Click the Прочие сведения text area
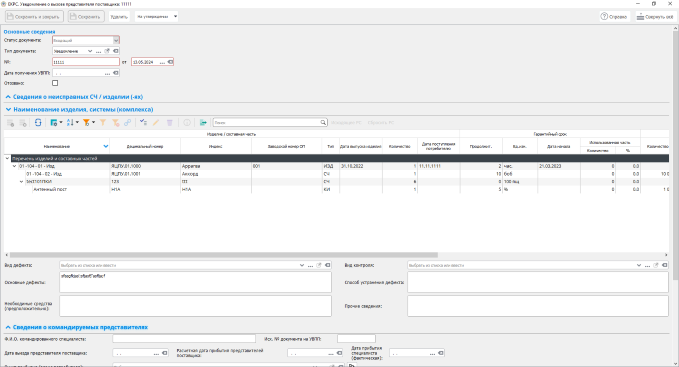The width and height of the screenshot is (679, 367). pos(538,306)
